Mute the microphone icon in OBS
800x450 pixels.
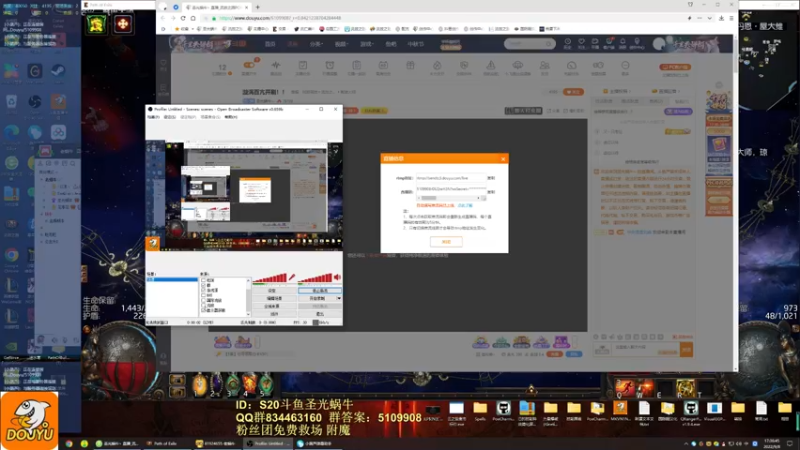[x=292, y=277]
